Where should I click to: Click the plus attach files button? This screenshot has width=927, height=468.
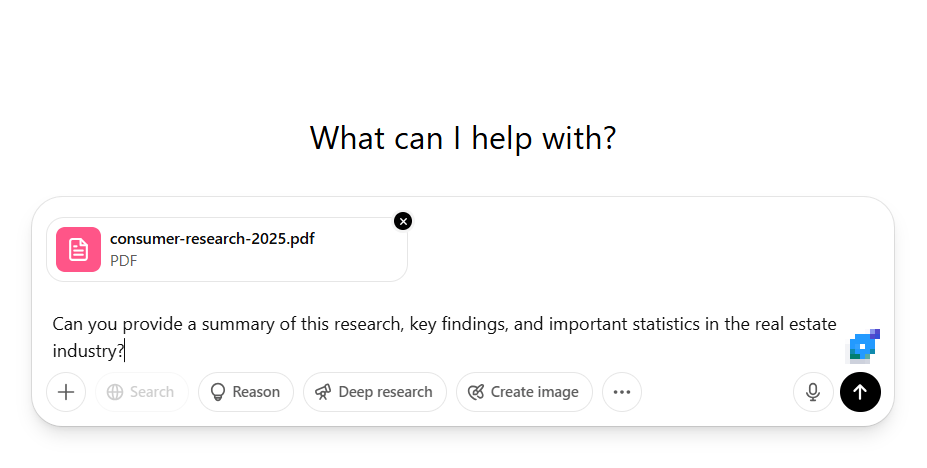[x=66, y=392]
